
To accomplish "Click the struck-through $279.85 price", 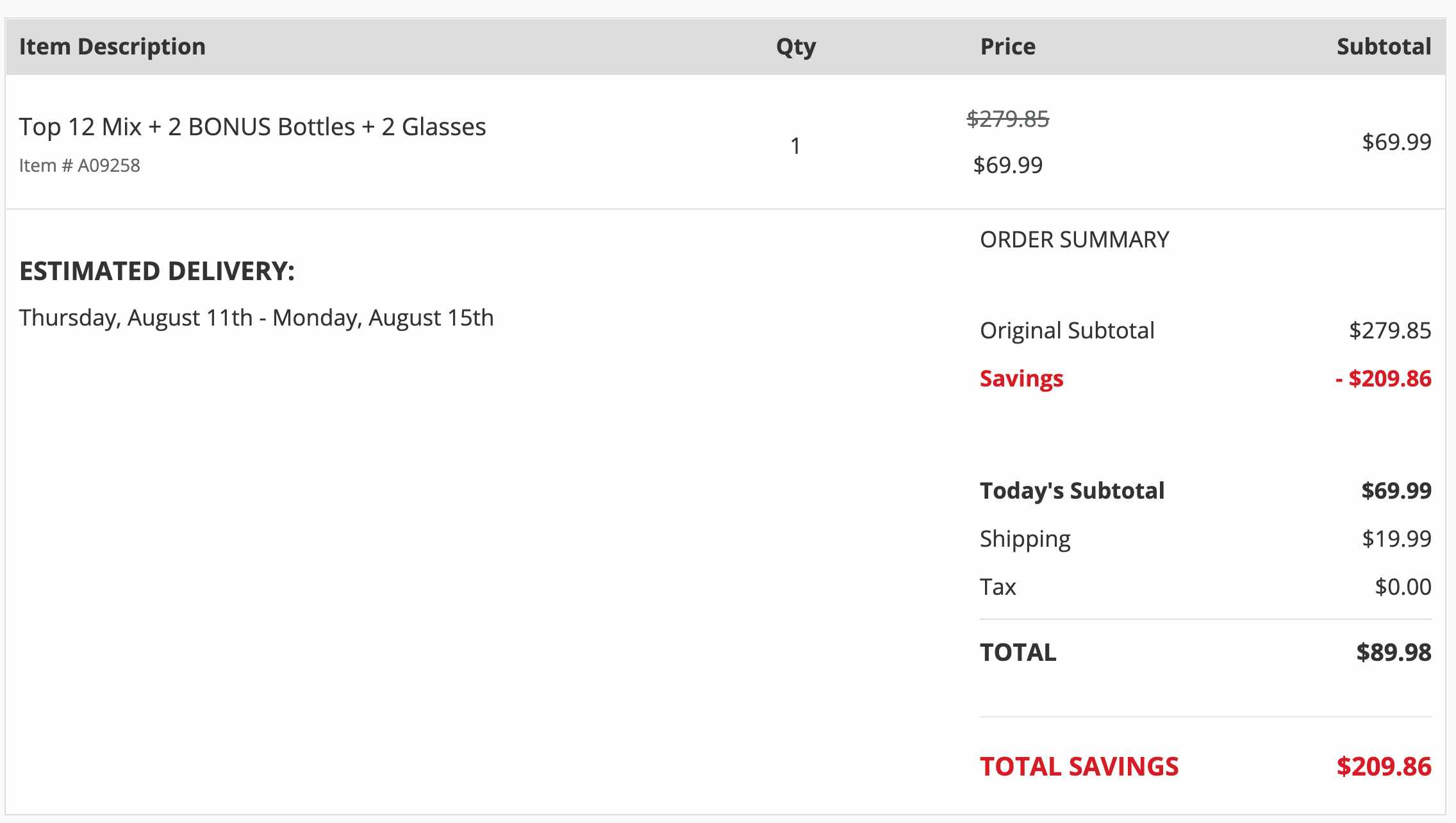I will pyautogui.click(x=1007, y=119).
